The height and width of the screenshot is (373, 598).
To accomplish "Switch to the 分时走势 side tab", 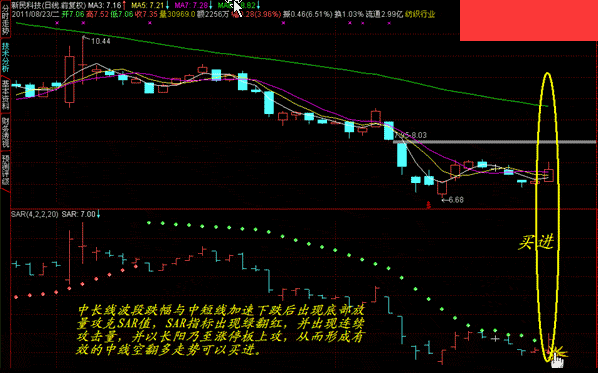I will (5, 19).
